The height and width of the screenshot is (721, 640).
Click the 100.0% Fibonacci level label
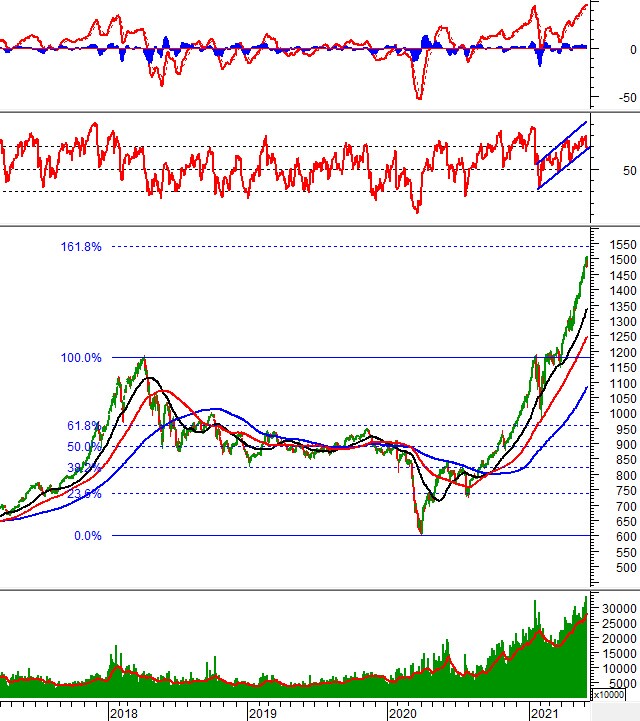click(x=81, y=358)
